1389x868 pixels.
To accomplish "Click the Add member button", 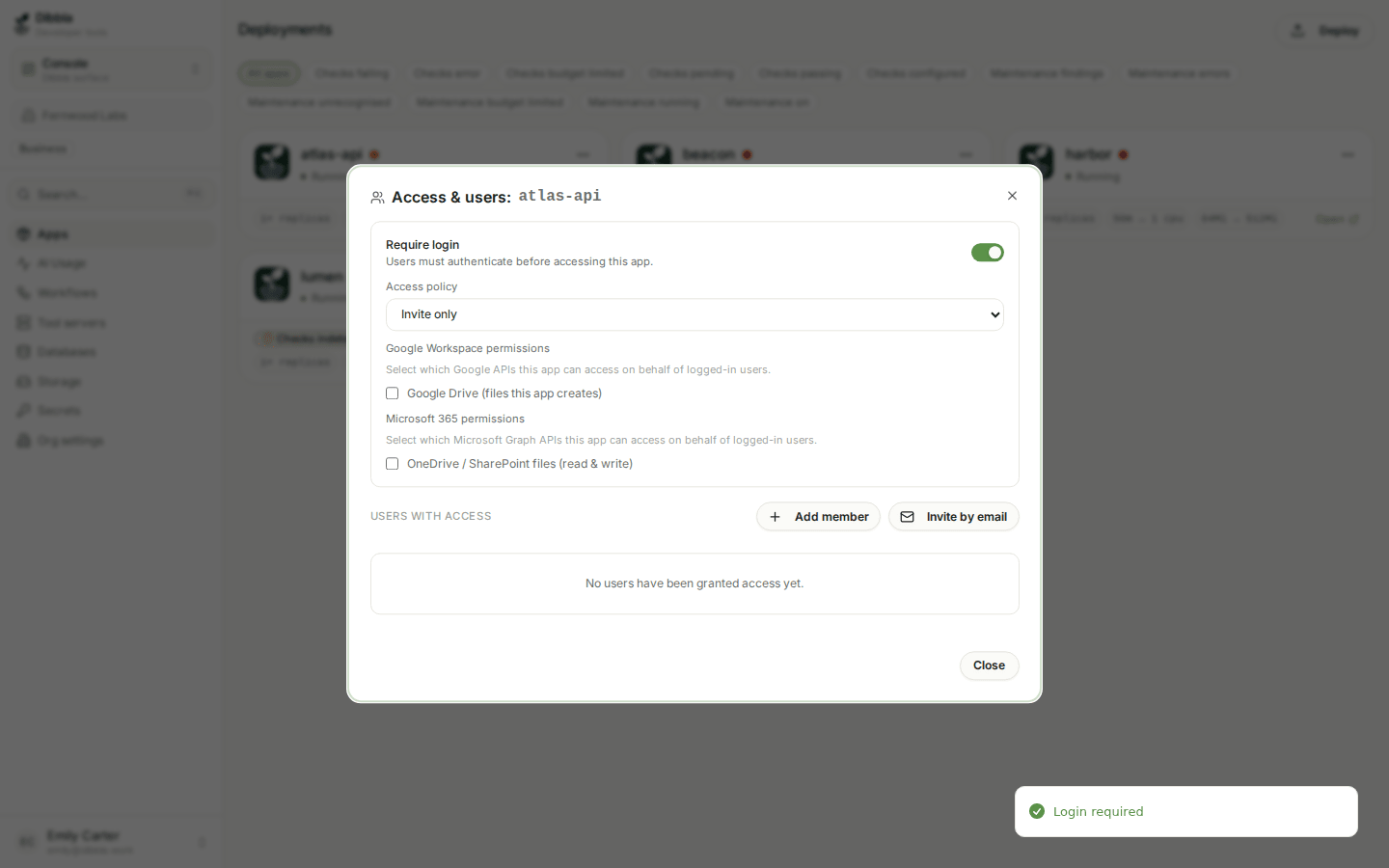I will tap(818, 517).
